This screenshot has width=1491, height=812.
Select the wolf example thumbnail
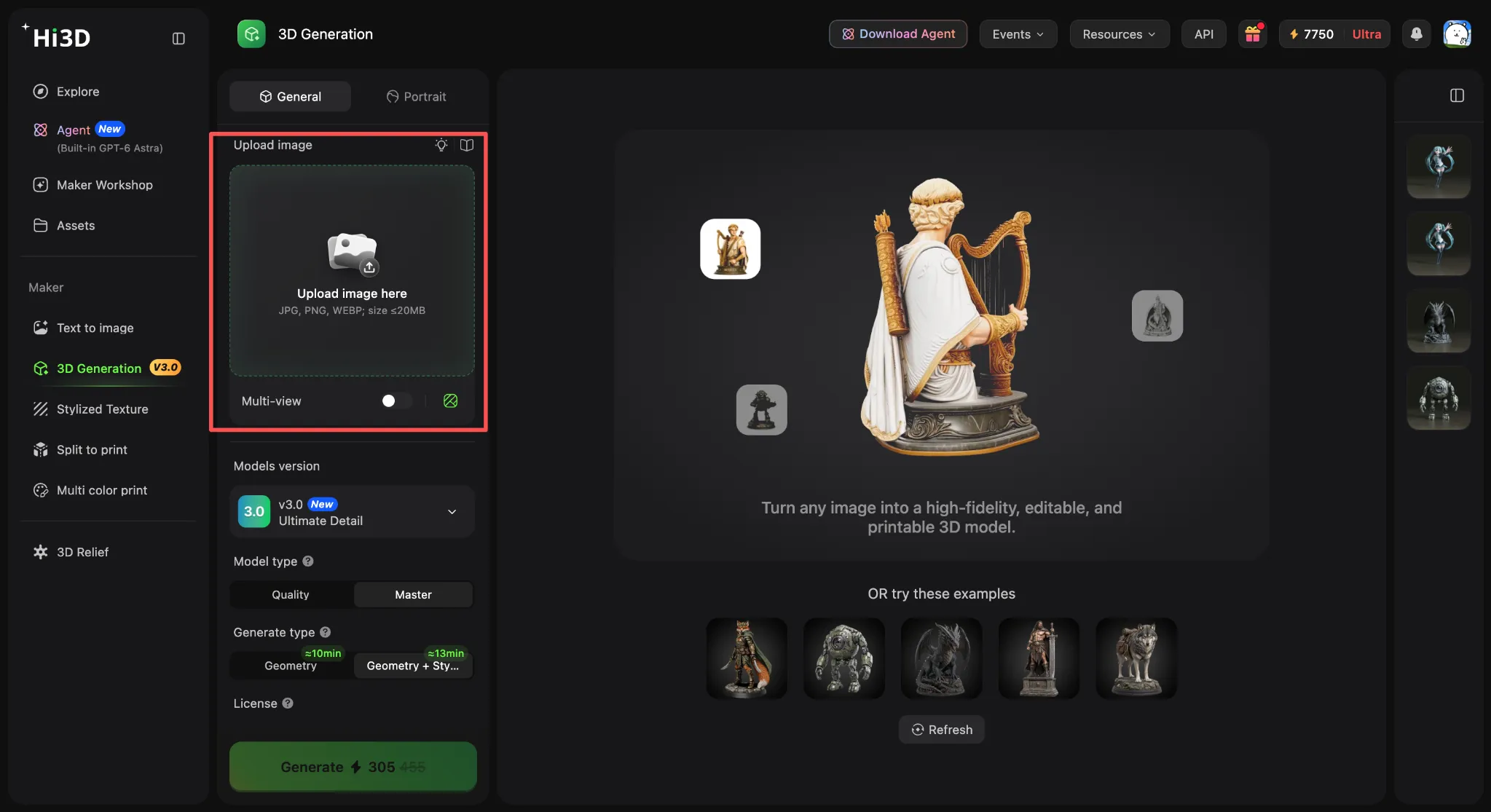pyautogui.click(x=1136, y=658)
